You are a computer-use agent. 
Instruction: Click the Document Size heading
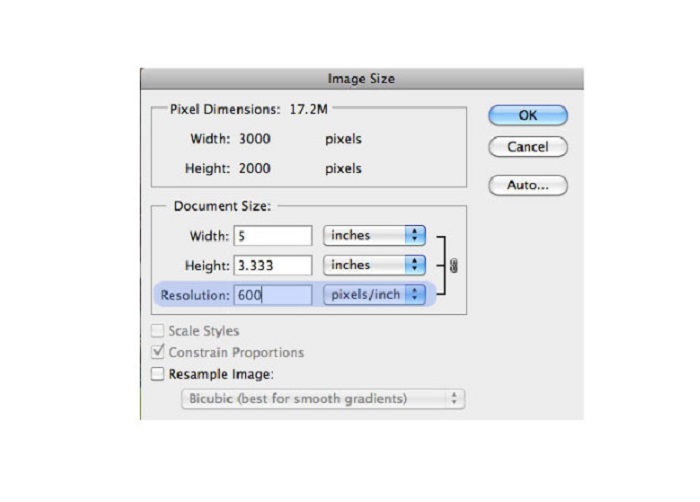click(222, 206)
